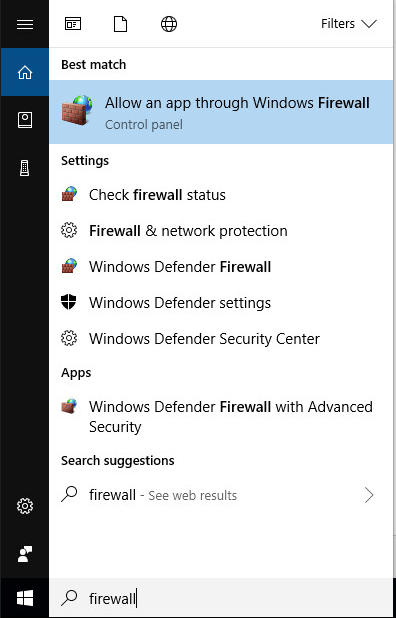
Task: Filter results by Apps icon
Action: coord(73,24)
